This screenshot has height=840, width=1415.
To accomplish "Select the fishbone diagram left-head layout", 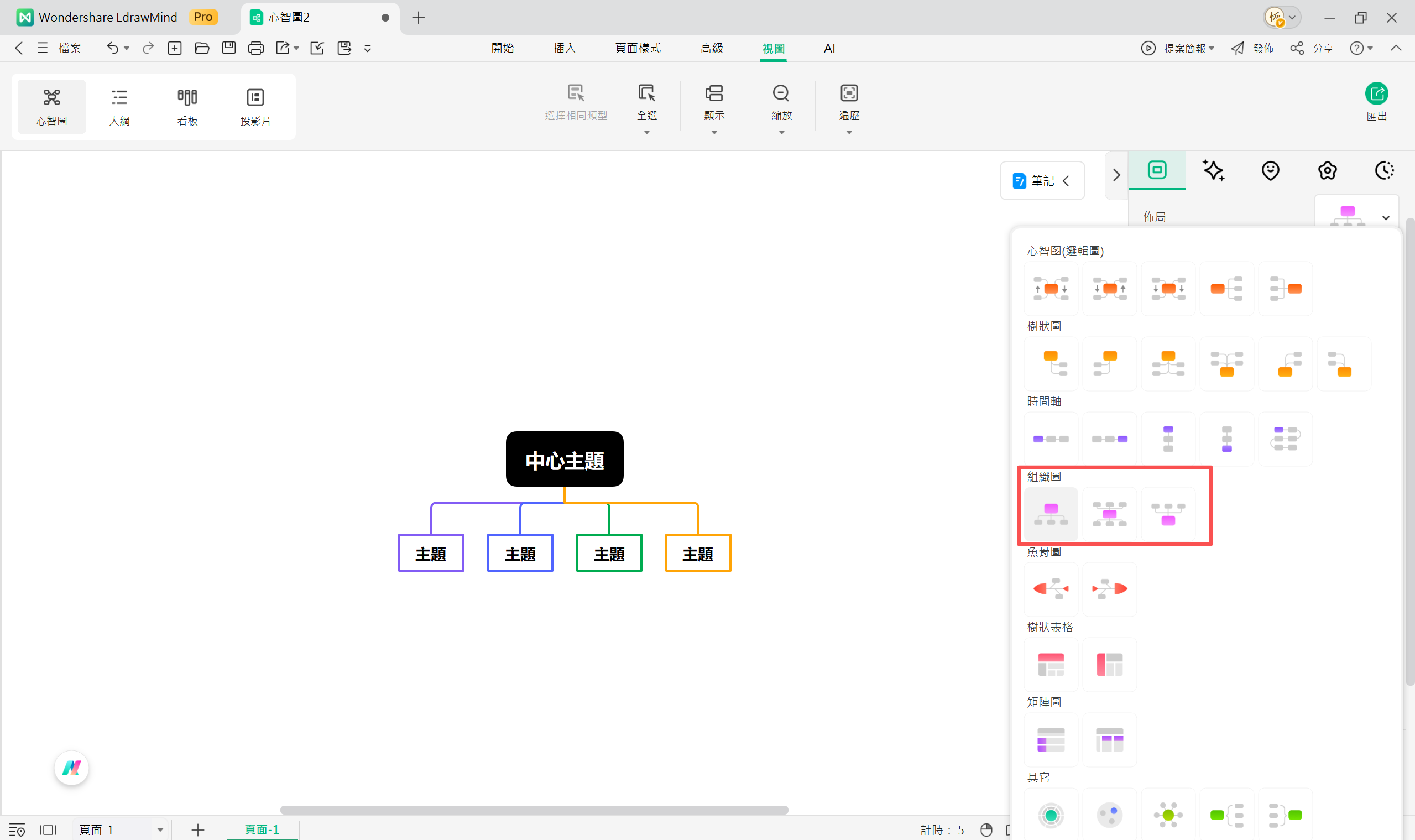I will [1051, 589].
